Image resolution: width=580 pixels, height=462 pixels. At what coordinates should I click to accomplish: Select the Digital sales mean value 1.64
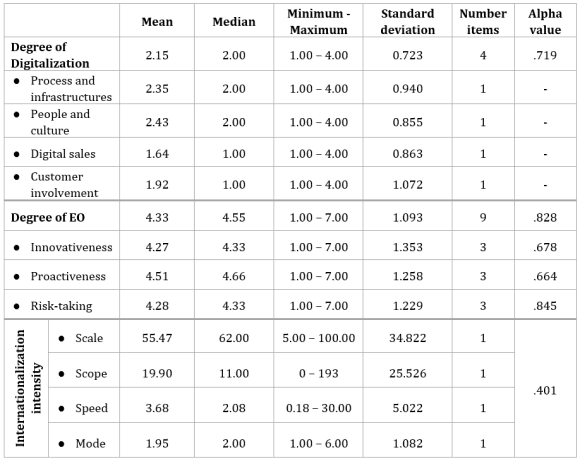[157, 154]
